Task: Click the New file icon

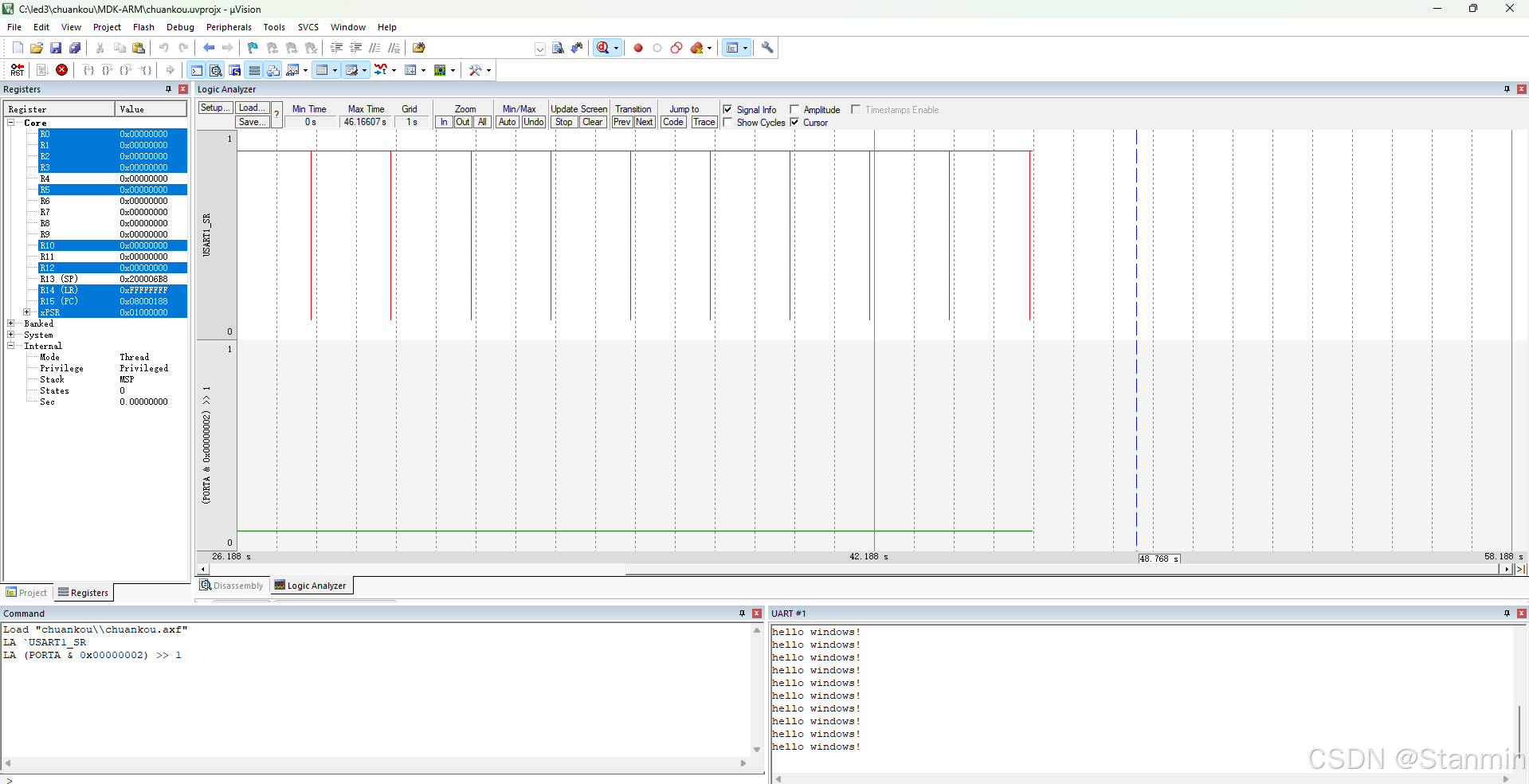Action: pyautogui.click(x=18, y=48)
